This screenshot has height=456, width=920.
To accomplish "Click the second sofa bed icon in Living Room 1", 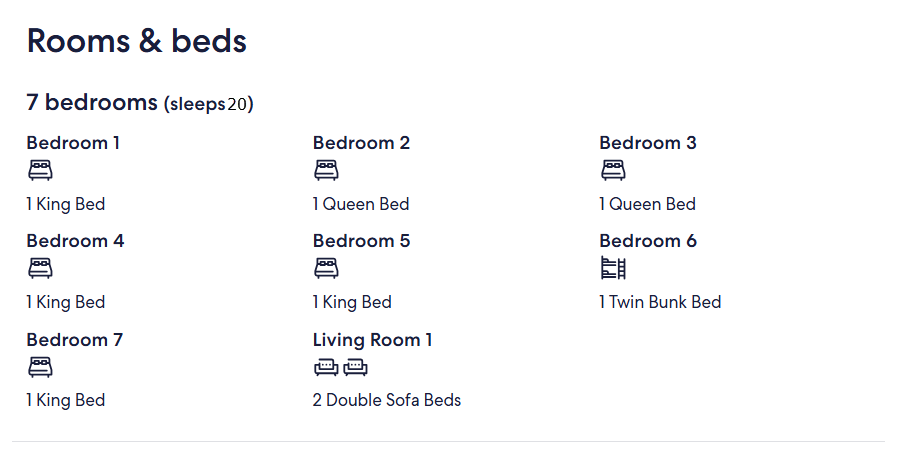I will [356, 368].
